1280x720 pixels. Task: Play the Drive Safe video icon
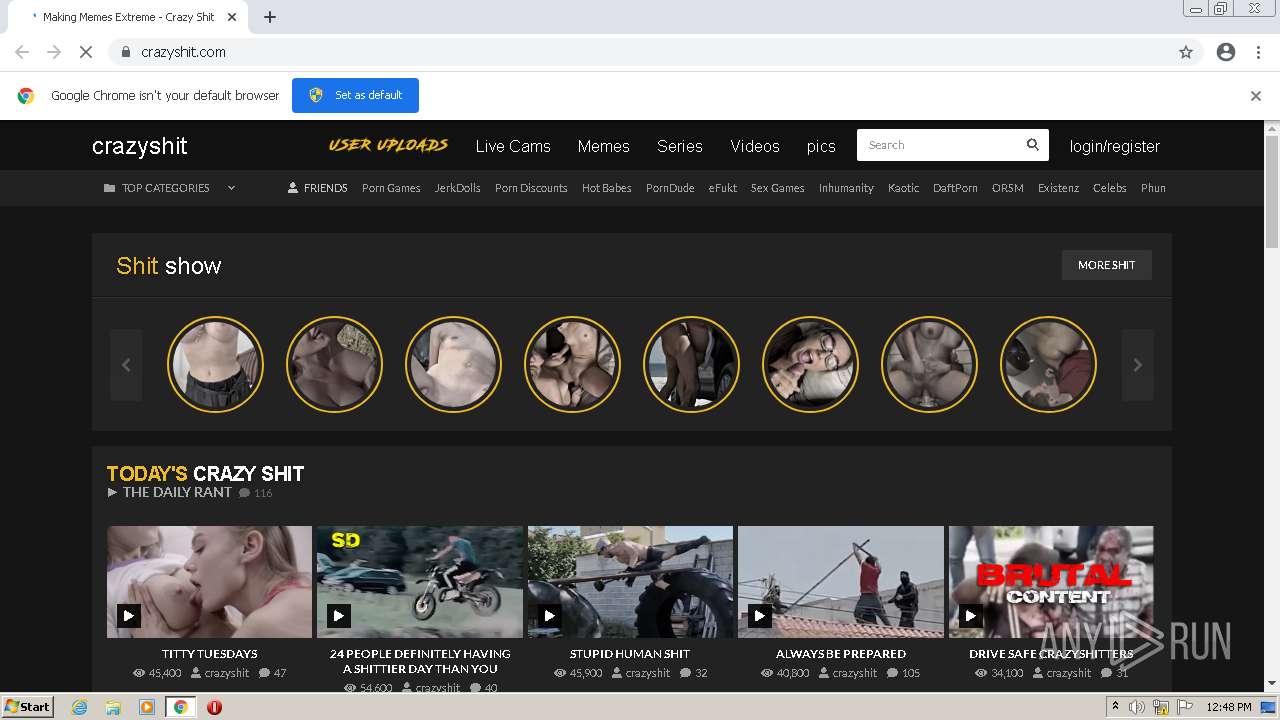pos(970,616)
